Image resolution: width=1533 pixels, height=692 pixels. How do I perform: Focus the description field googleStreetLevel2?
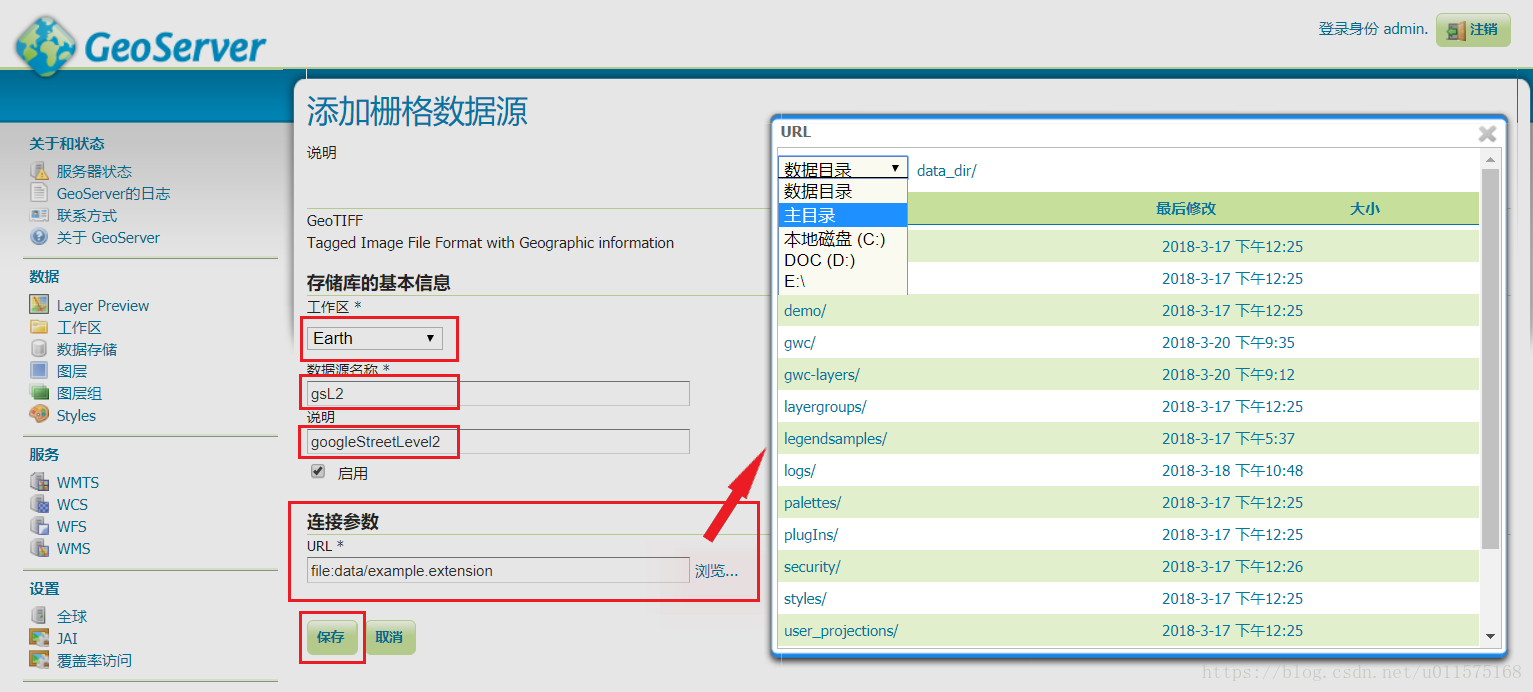click(x=498, y=441)
